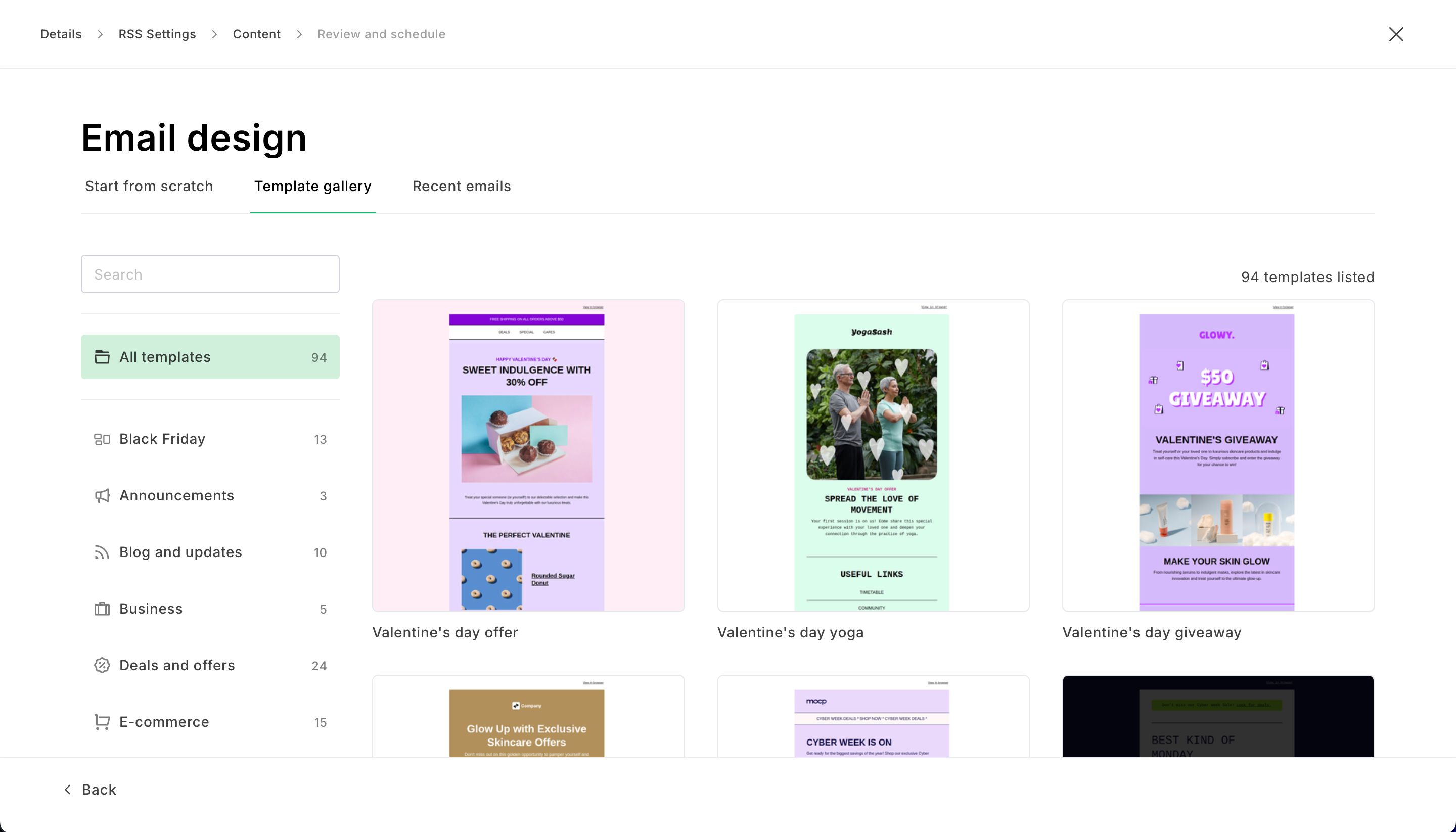
Task: Filter by E-commerce templates
Action: pos(210,722)
